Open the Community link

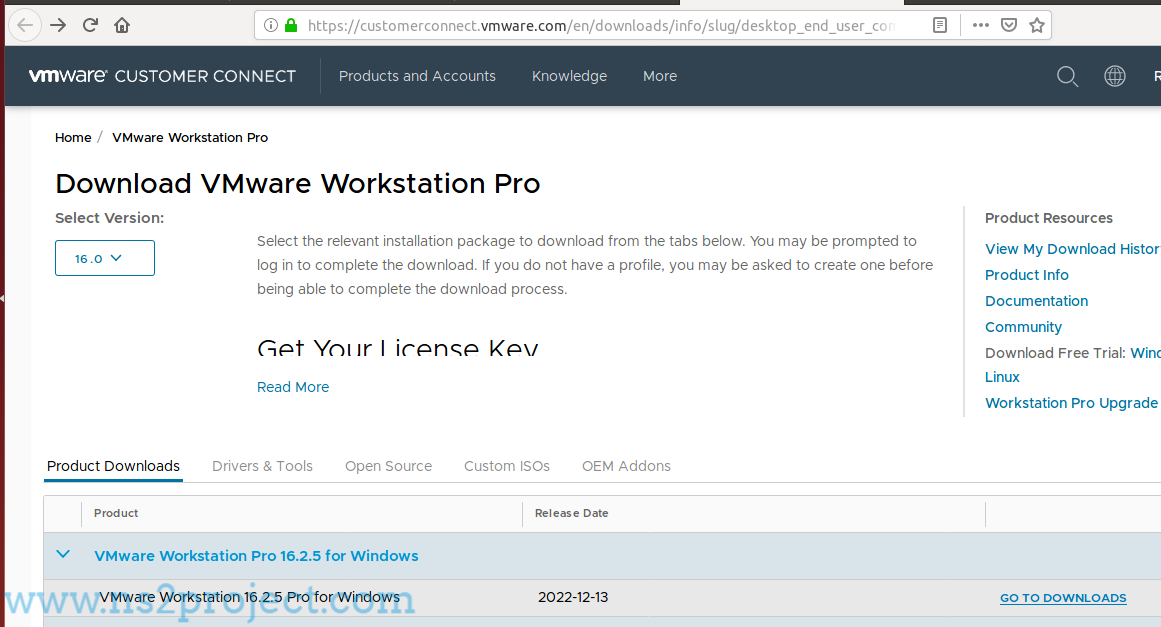(x=1023, y=326)
